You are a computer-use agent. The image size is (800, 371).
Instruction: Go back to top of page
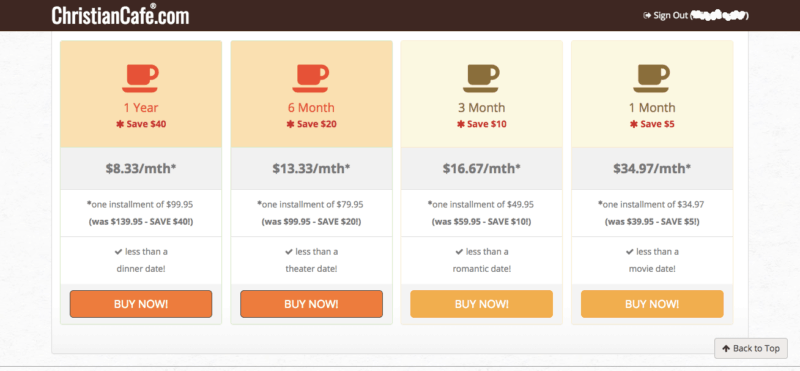point(751,349)
